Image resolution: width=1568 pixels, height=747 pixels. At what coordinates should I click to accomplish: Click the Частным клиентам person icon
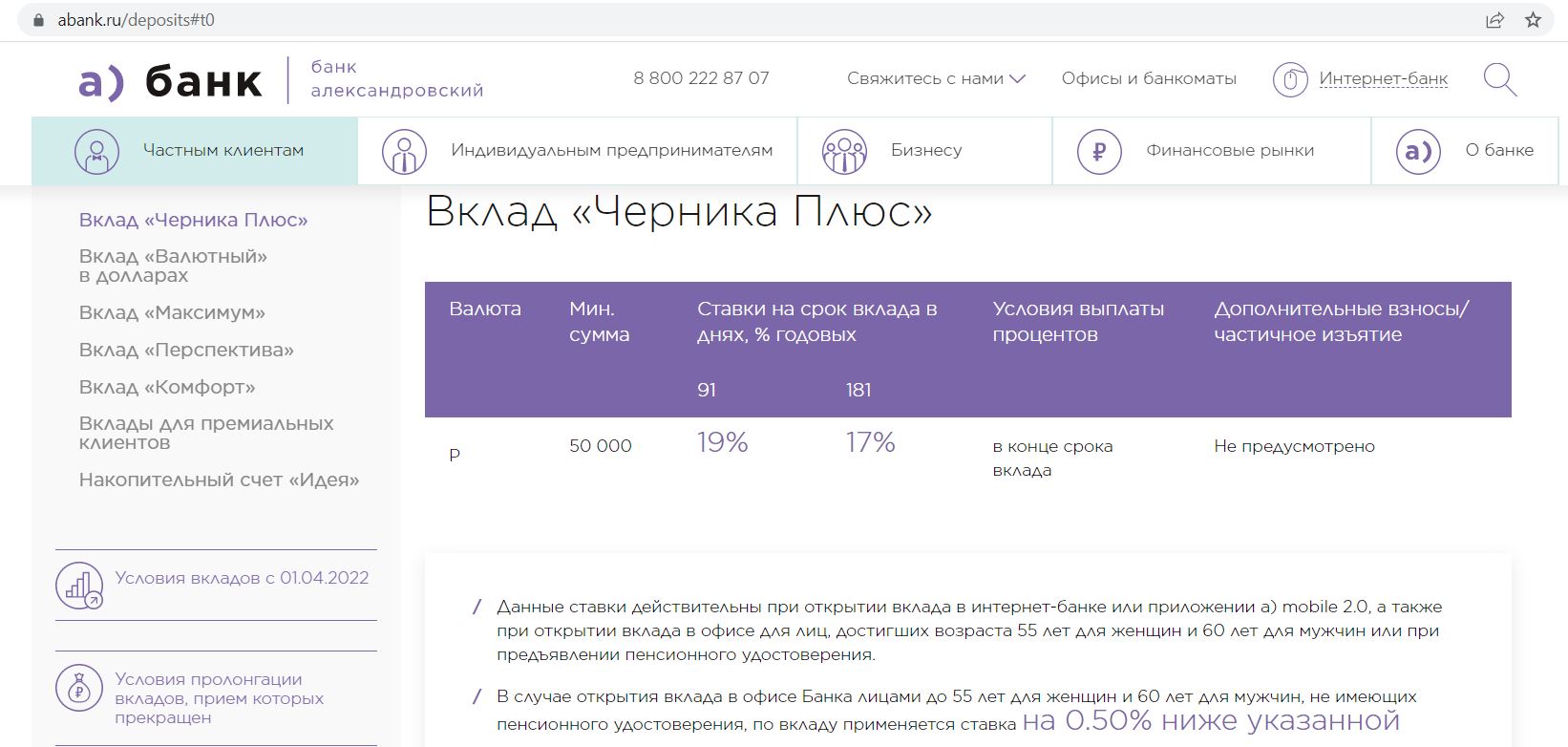(x=96, y=151)
